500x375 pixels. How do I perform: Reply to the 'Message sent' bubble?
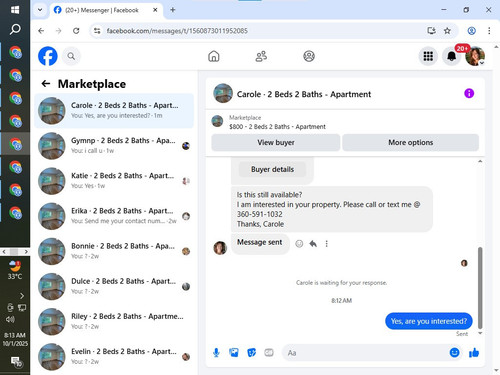coord(313,244)
